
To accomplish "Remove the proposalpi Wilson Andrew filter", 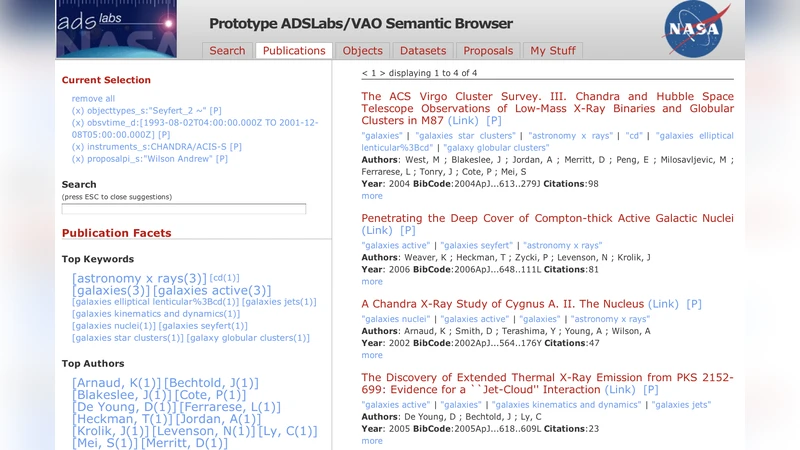I will [x=78, y=159].
